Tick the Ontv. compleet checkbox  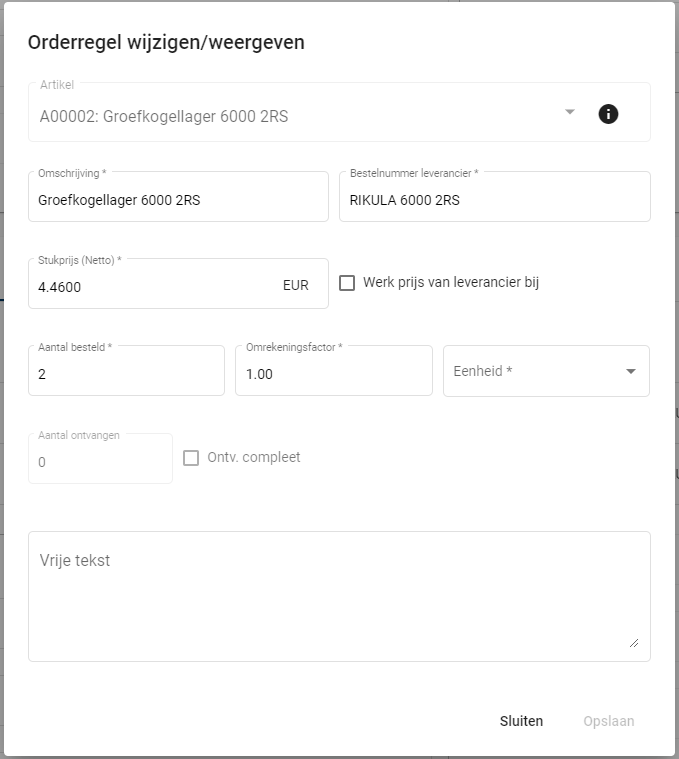(x=191, y=458)
